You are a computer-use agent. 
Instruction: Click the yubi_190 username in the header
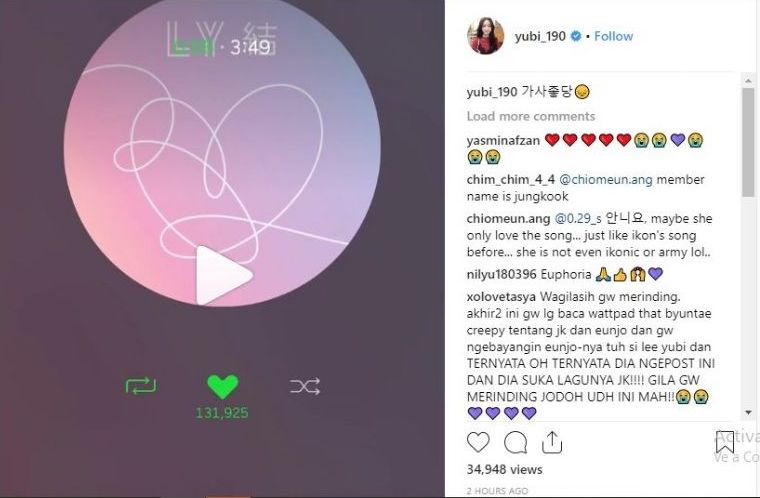(x=540, y=36)
